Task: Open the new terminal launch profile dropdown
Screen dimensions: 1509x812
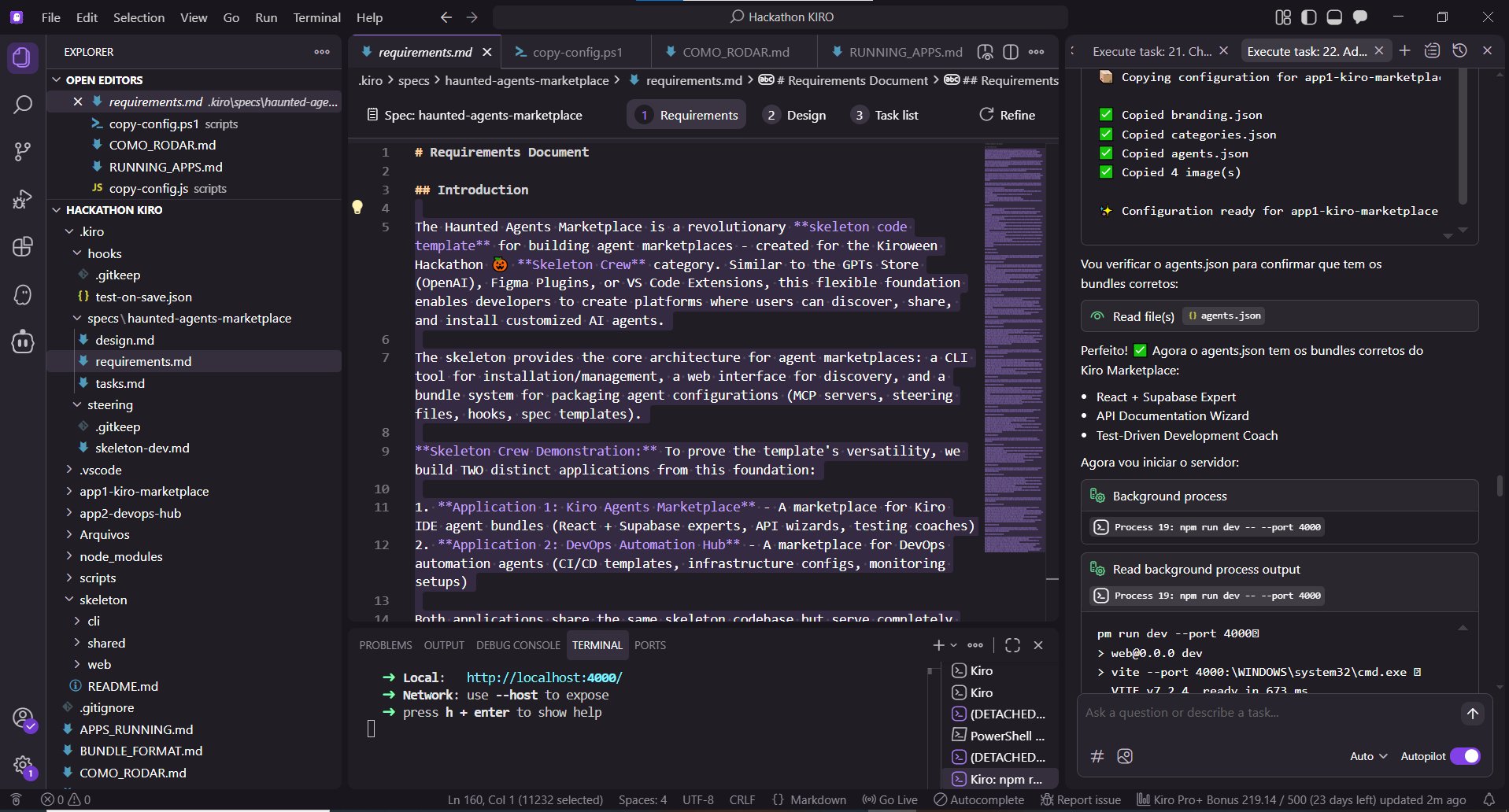Action: point(954,645)
